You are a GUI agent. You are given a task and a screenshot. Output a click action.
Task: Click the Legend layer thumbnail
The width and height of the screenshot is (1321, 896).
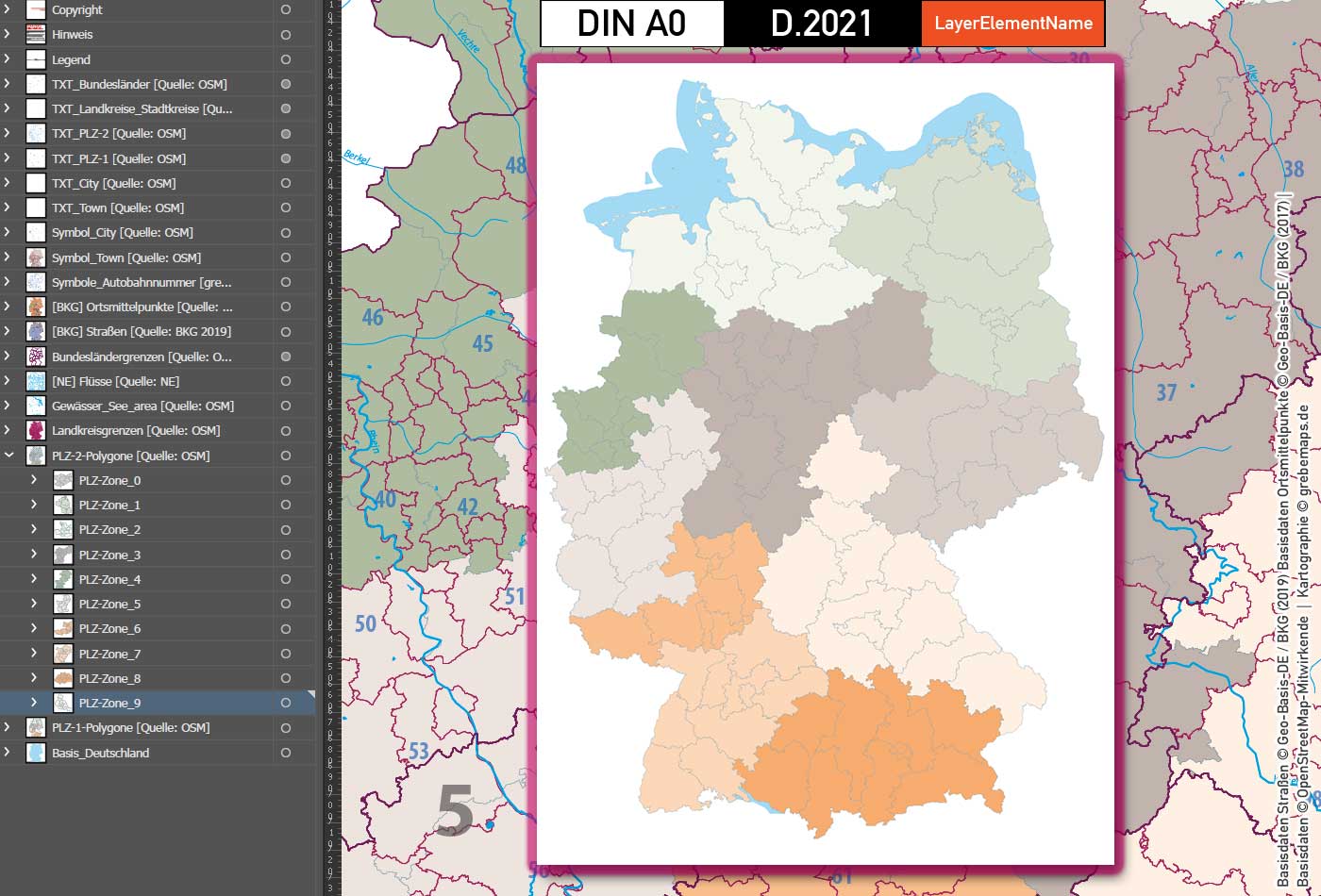pos(34,59)
